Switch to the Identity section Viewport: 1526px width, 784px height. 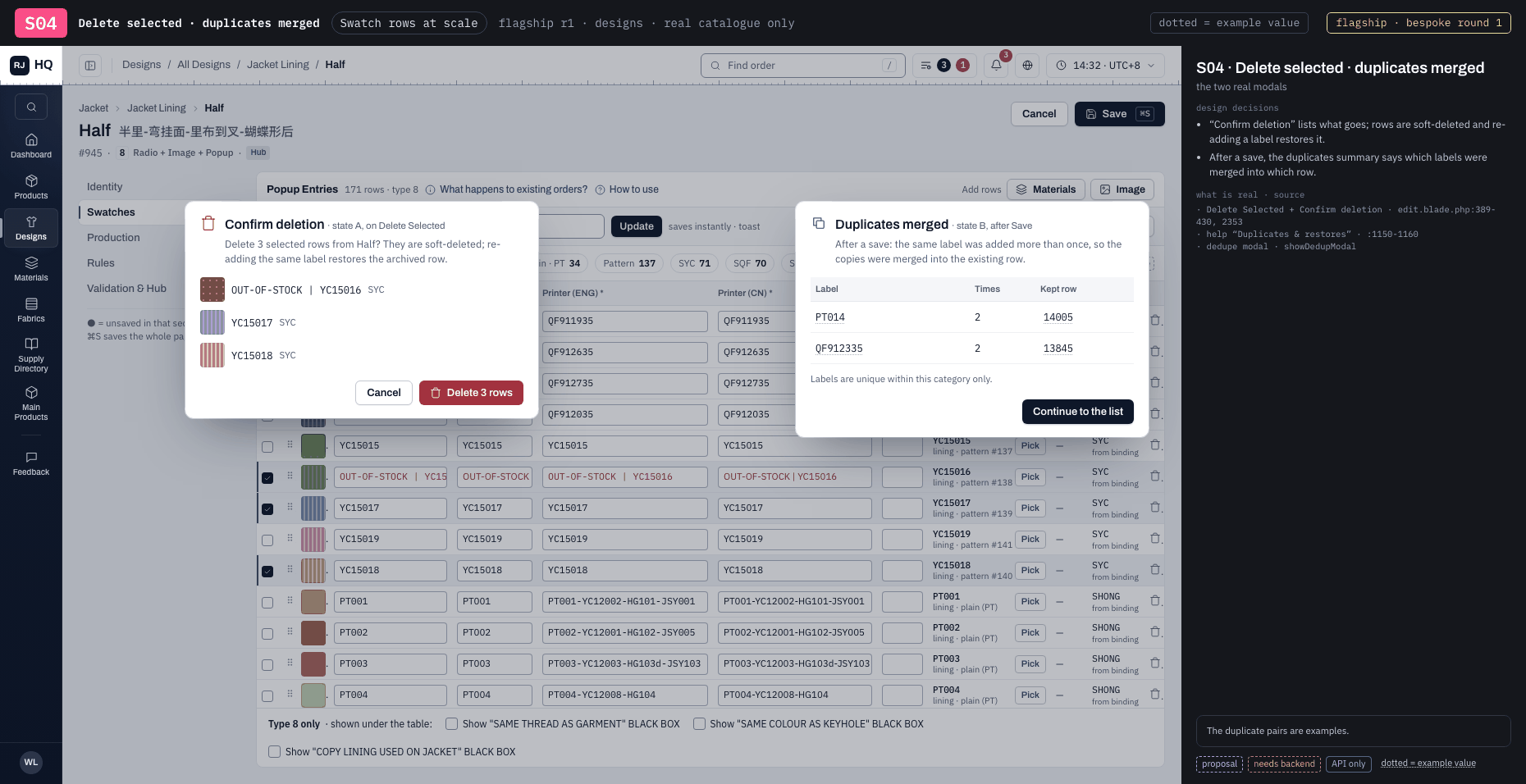105,187
